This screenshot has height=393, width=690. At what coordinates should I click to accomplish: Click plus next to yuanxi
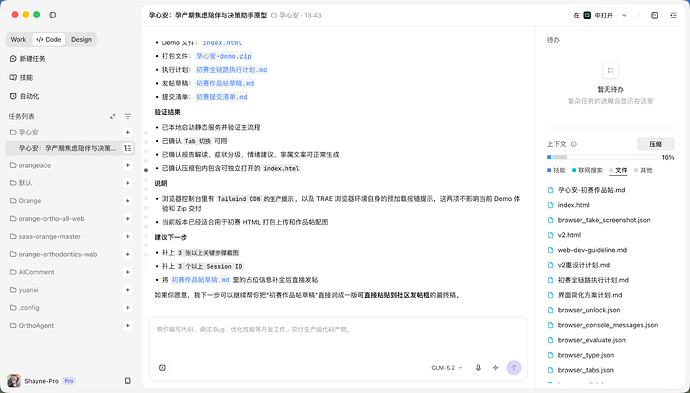point(128,290)
